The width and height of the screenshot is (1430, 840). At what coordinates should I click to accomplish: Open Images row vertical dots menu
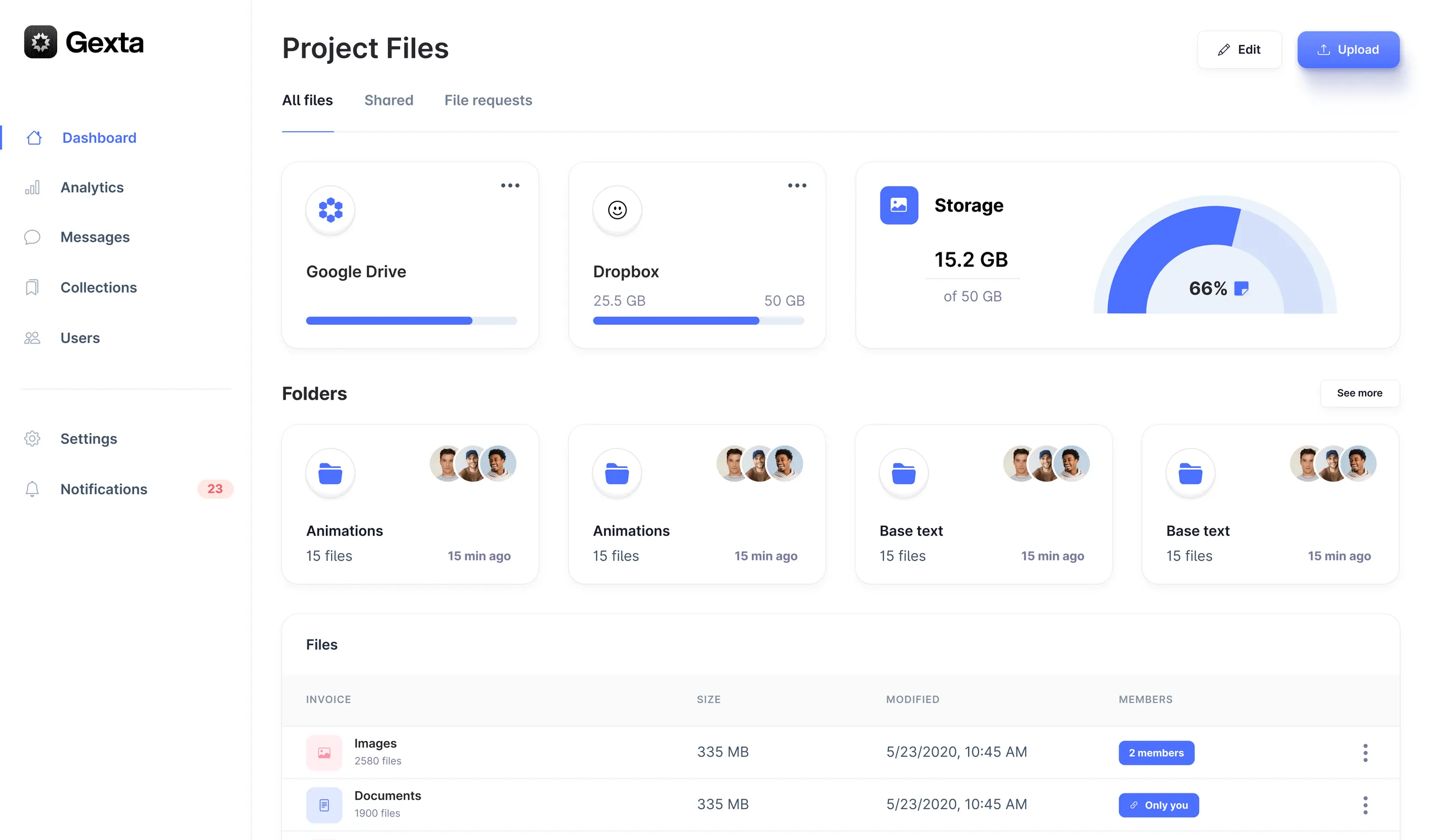pos(1365,753)
